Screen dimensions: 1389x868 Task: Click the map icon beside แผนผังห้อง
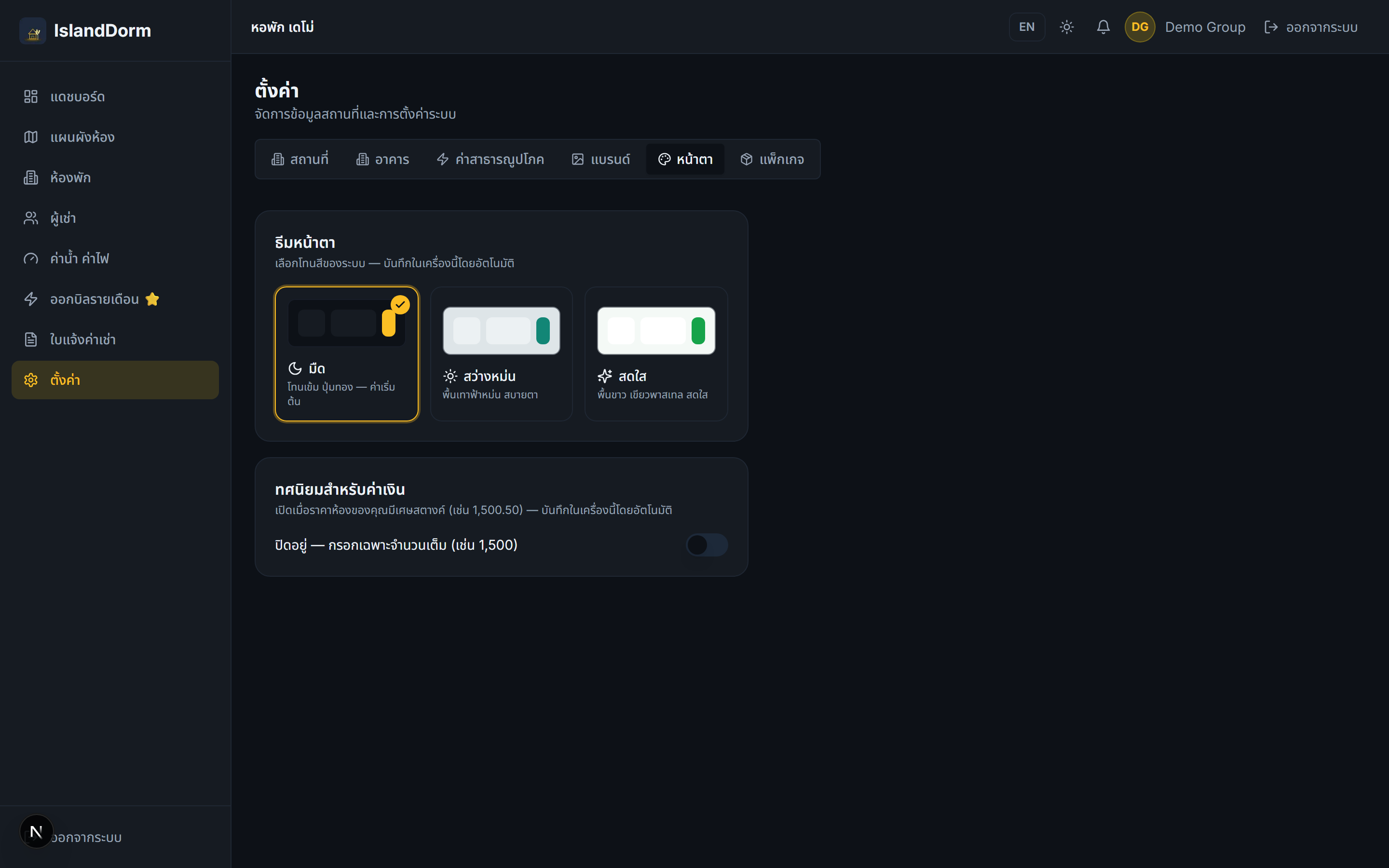click(x=31, y=137)
